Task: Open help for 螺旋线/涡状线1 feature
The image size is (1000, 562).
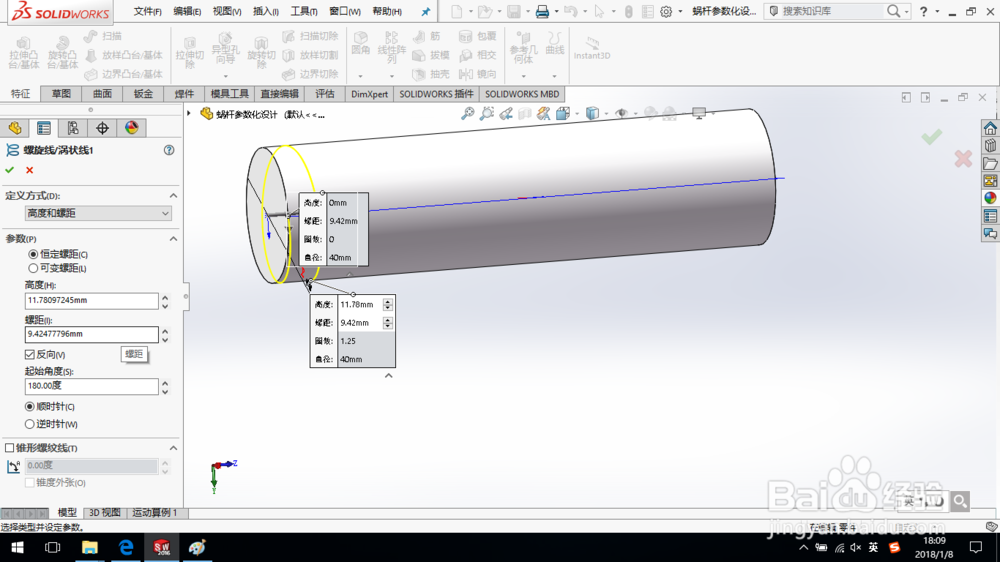Action: 169,151
